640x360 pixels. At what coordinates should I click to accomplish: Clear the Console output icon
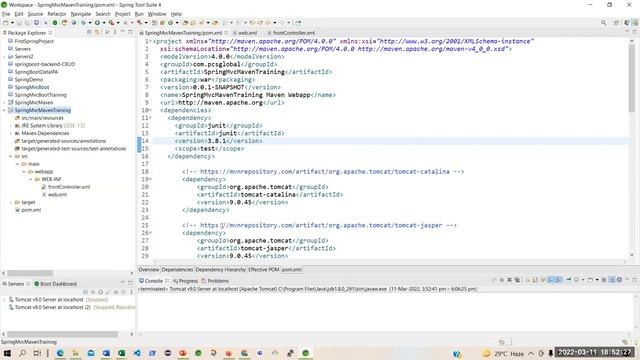tap(528, 280)
